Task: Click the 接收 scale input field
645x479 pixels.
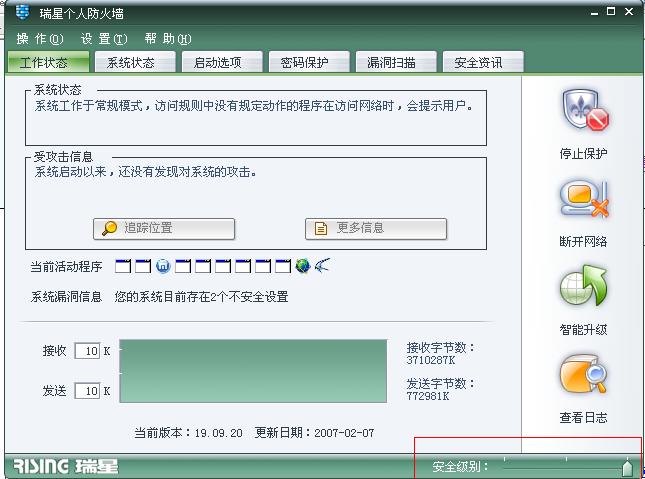Action: (x=87, y=351)
